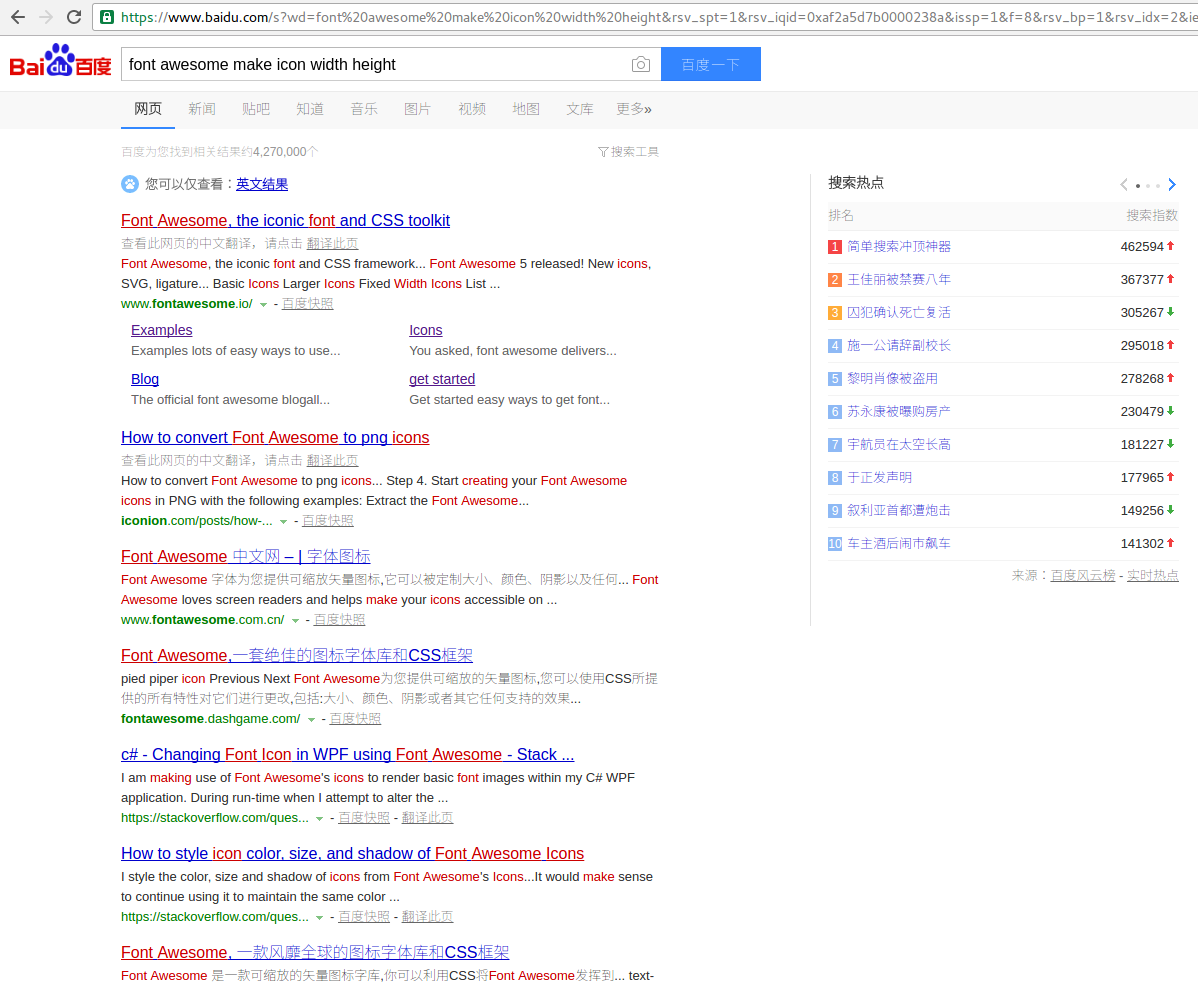Screen dimensions: 1198x984
Task: Go back in hot topics with left arrow
Action: tap(1123, 184)
